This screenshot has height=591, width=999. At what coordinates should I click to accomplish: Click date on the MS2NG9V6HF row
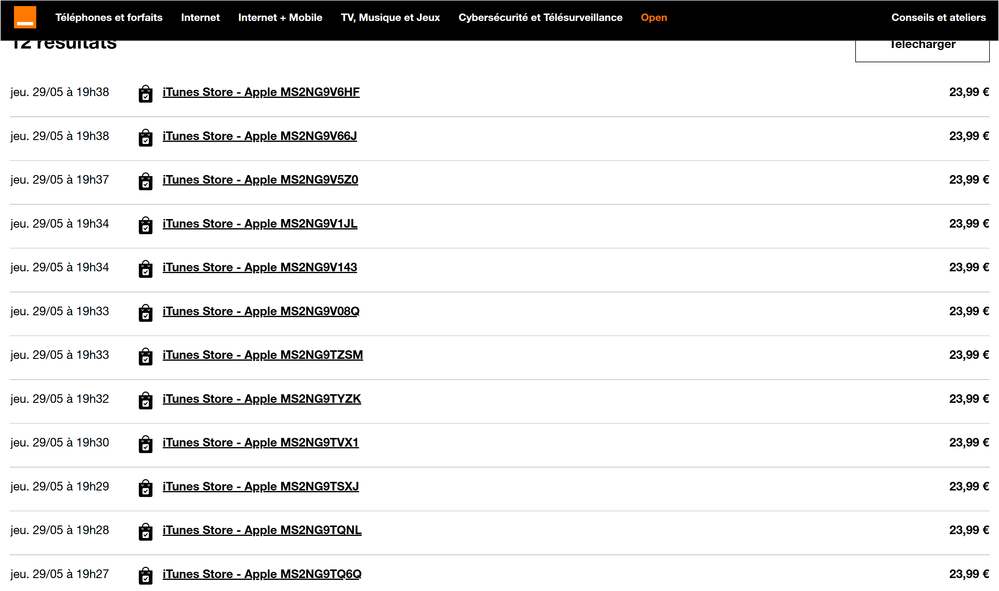coord(60,92)
